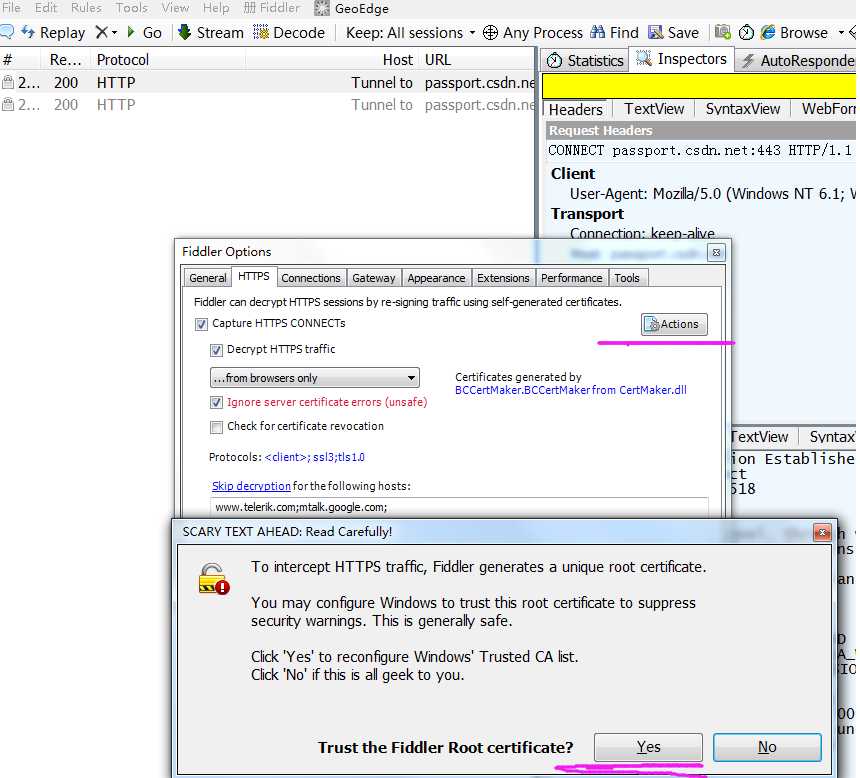The width and height of the screenshot is (860, 778).
Task: Switch to Connections tab in Fiddler Options
Action: click(x=310, y=278)
